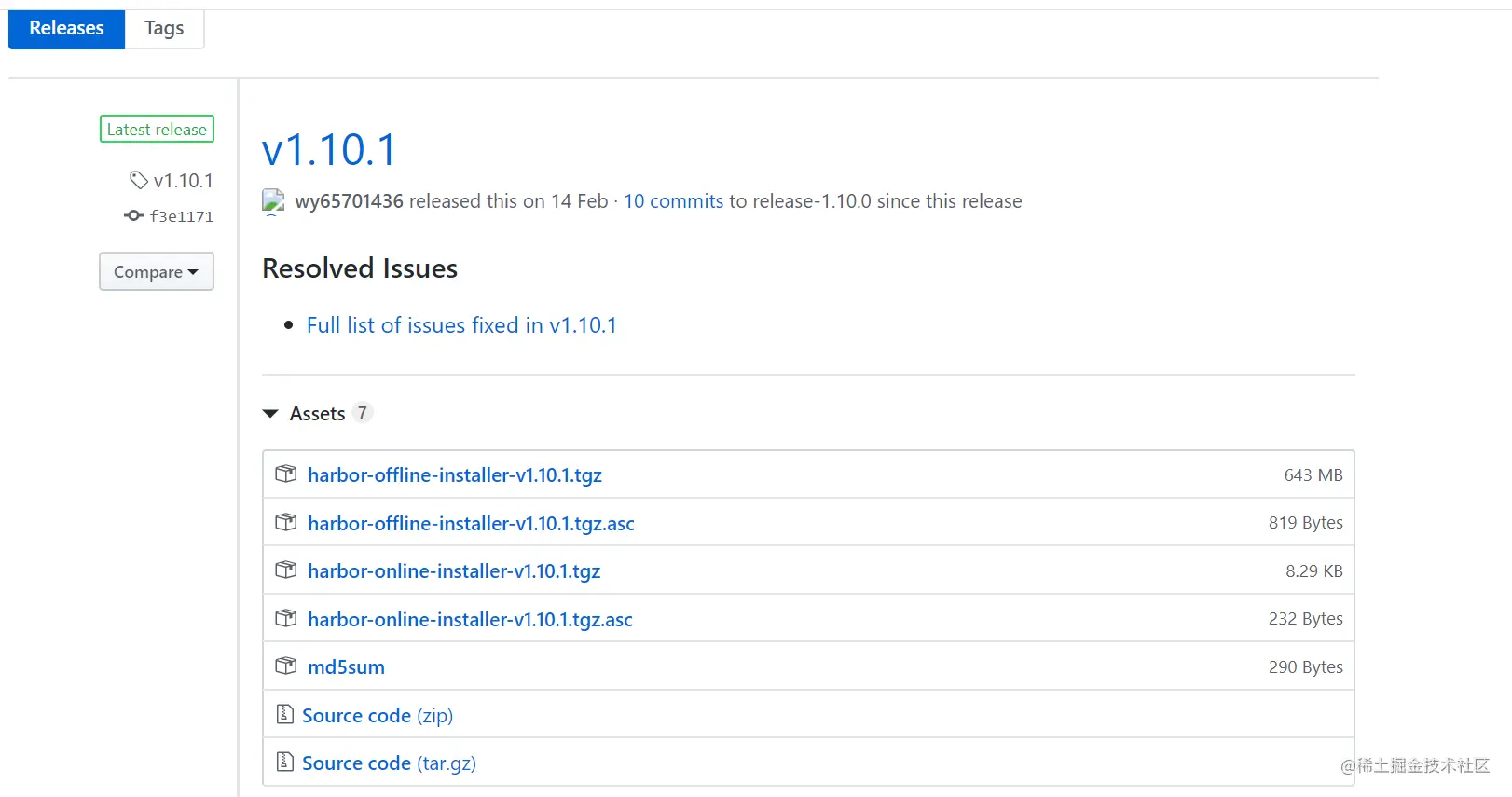Collapse the Assets section triangle

(x=270, y=414)
